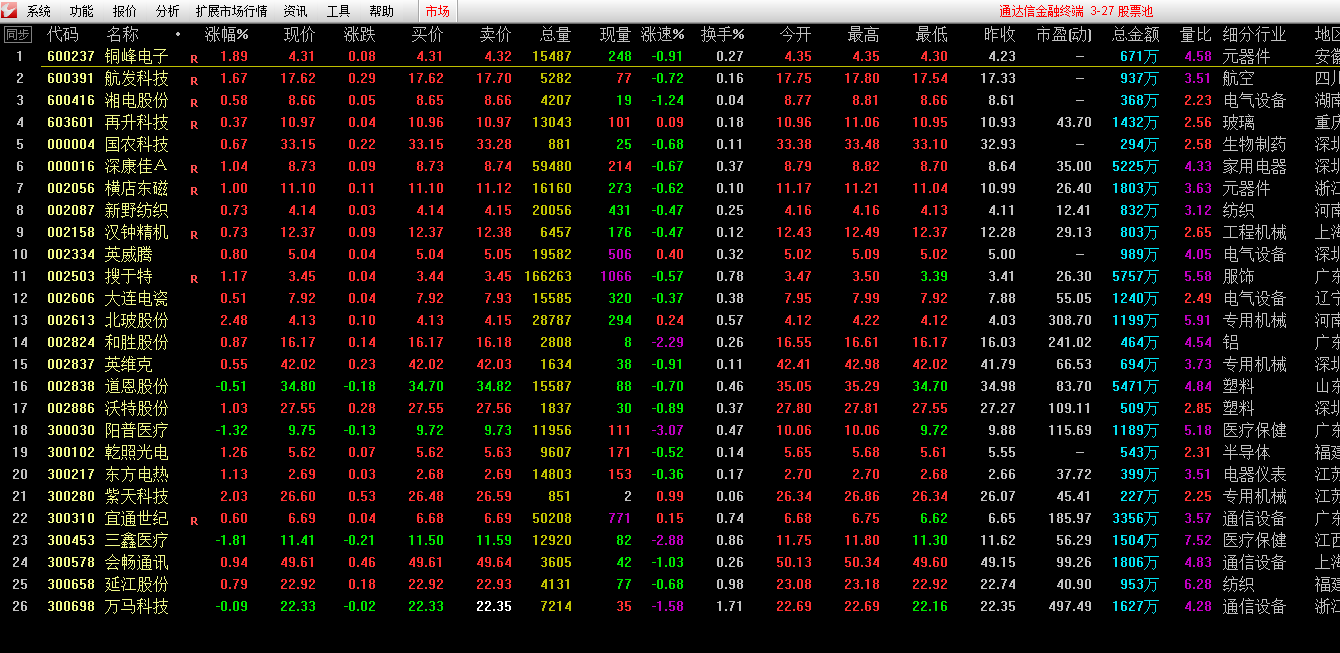Select the 英威腾 stock name
This screenshot has height=653, width=1340.
(129, 254)
